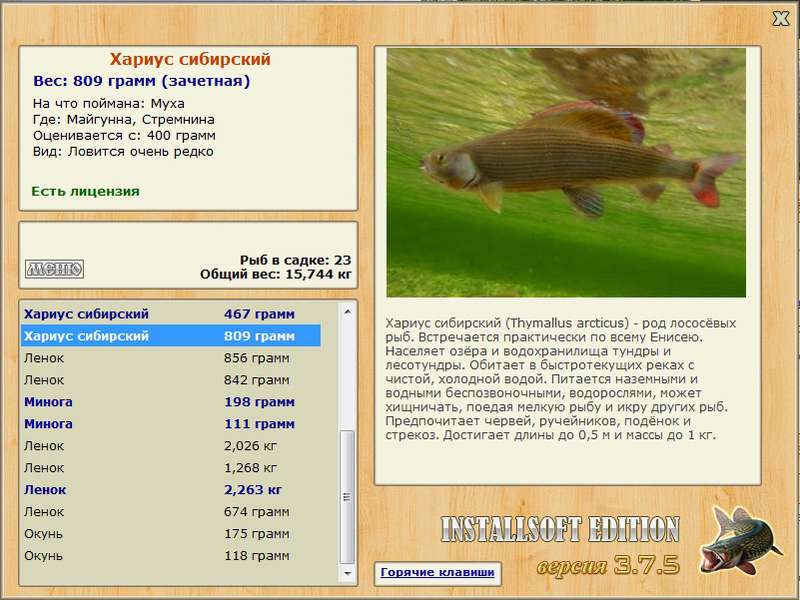
Task: Click the fish list scroll down arrow
Action: (x=347, y=573)
